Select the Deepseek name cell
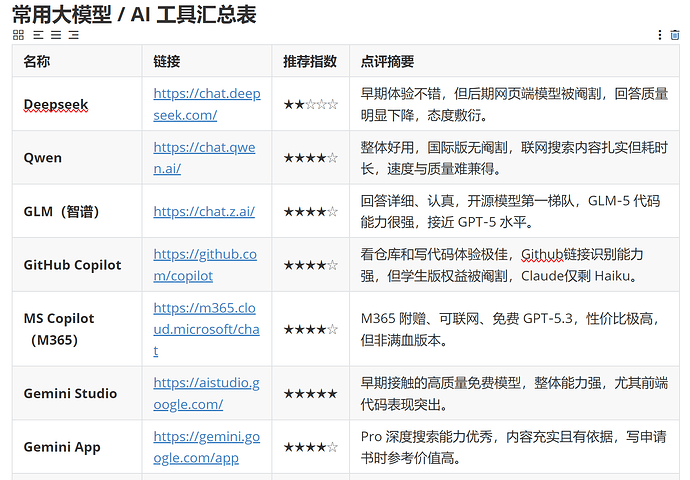 pyautogui.click(x=77, y=104)
